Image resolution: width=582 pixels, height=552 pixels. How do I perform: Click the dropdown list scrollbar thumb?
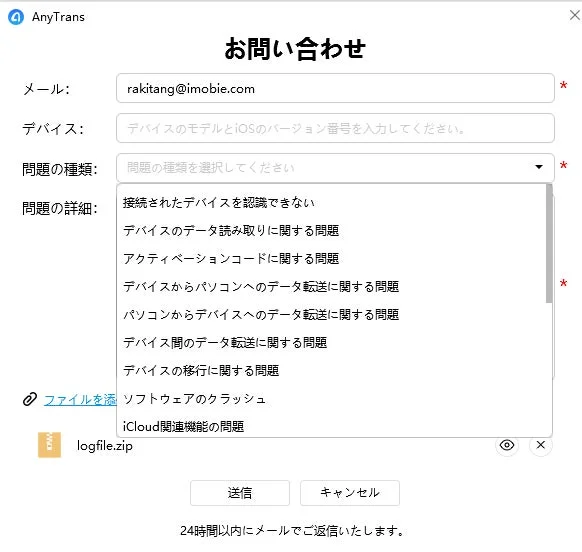click(549, 244)
